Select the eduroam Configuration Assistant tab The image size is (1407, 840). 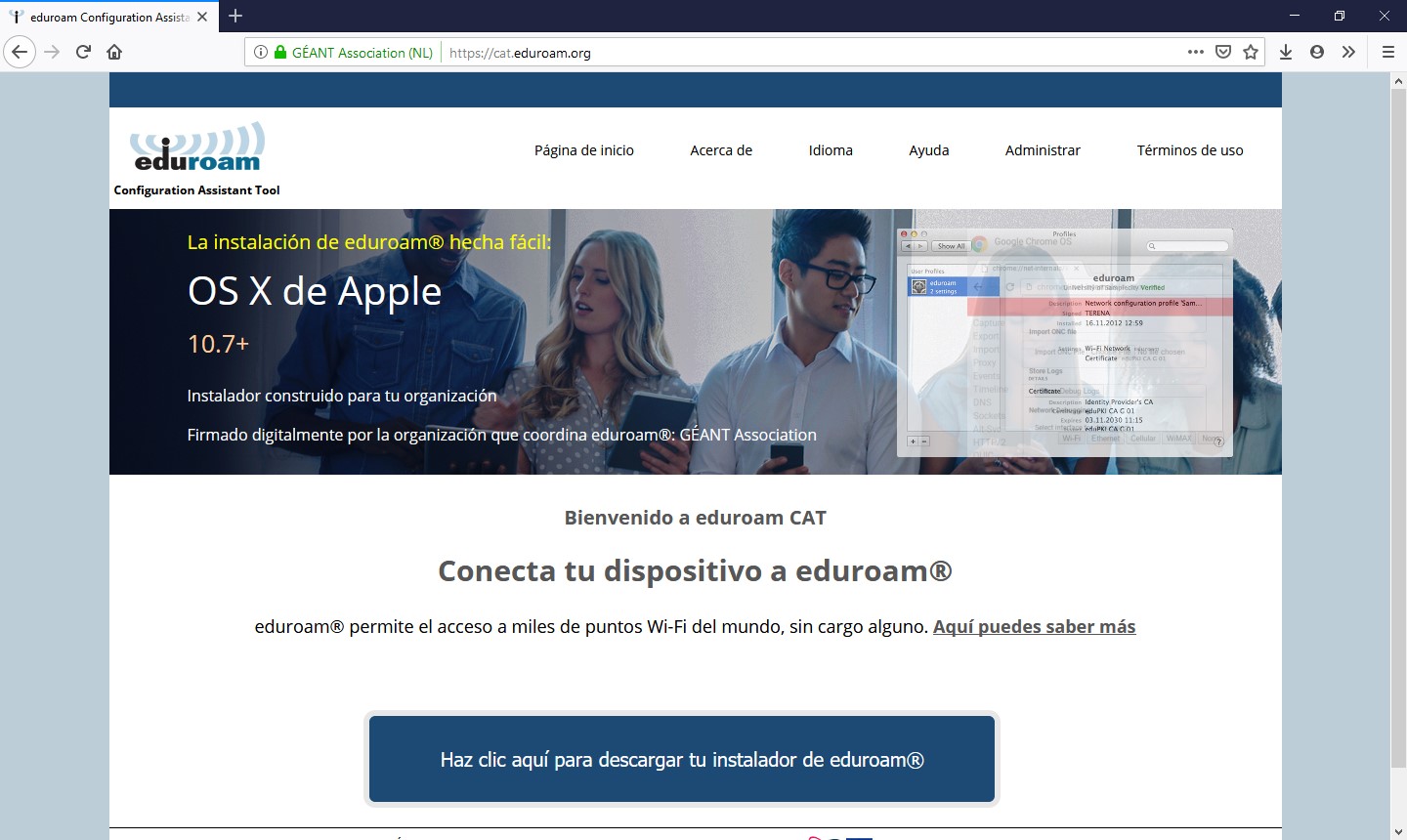pyautogui.click(x=108, y=17)
